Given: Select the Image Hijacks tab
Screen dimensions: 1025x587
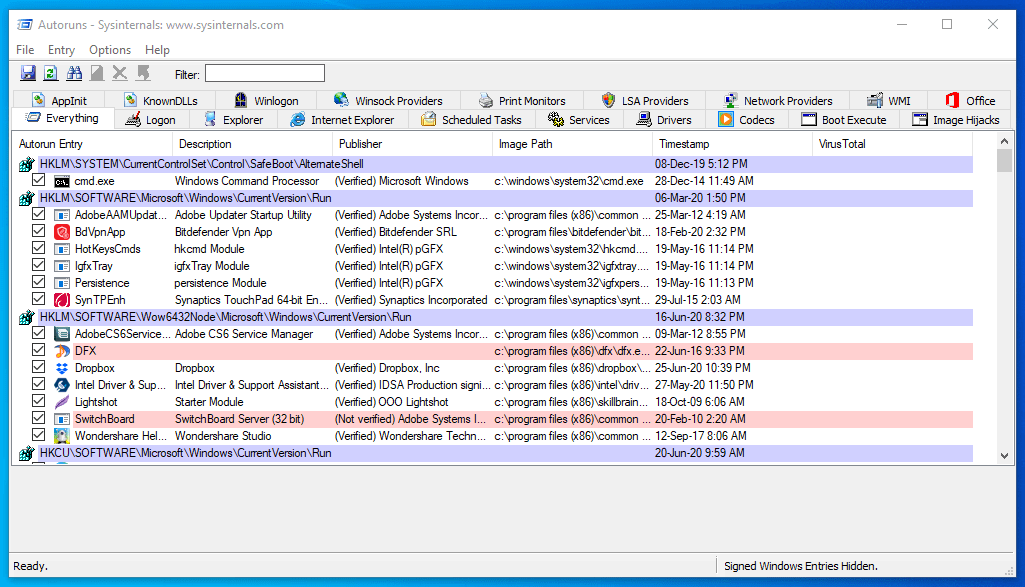Looking at the screenshot, I should [956, 120].
